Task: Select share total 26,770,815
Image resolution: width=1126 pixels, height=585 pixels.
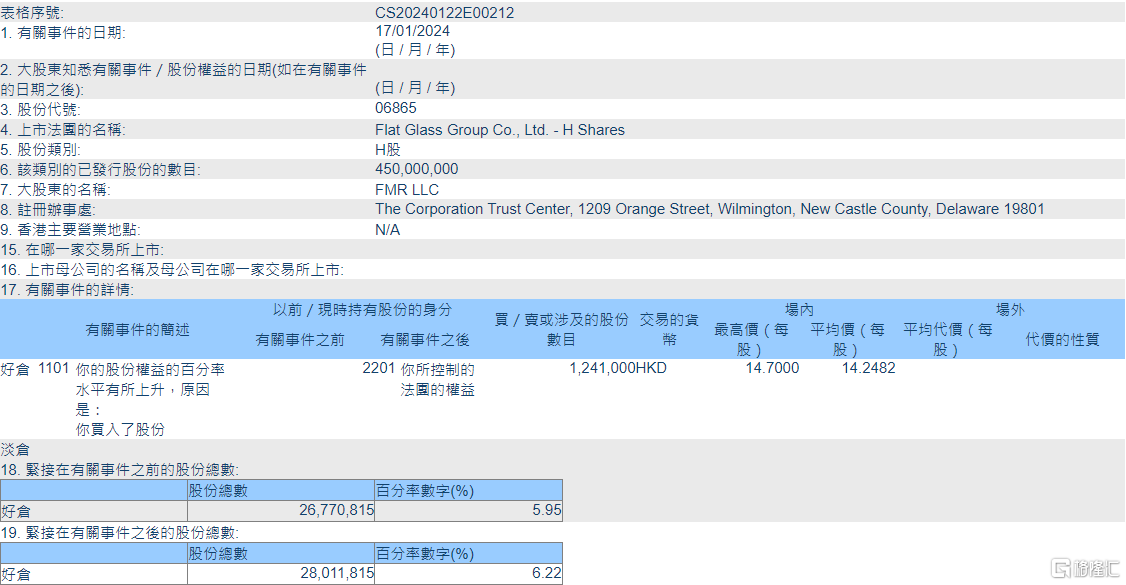Action: 337,510
